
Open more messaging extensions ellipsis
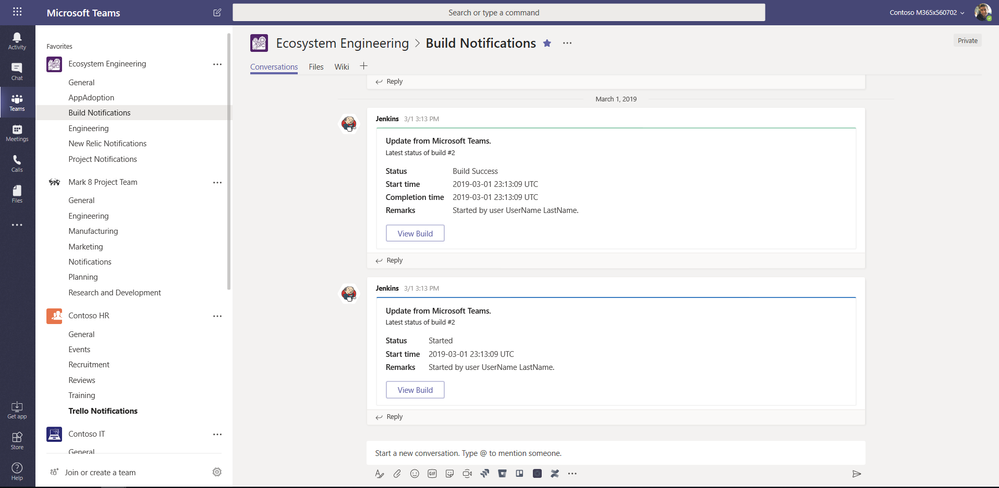pyautogui.click(x=572, y=473)
